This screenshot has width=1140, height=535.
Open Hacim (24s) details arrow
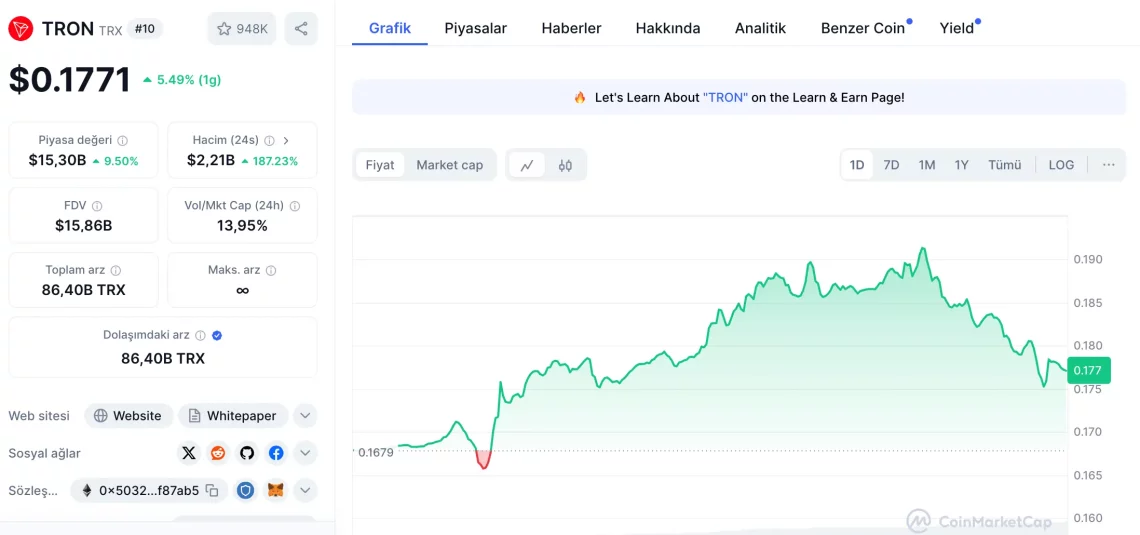tap(286, 140)
